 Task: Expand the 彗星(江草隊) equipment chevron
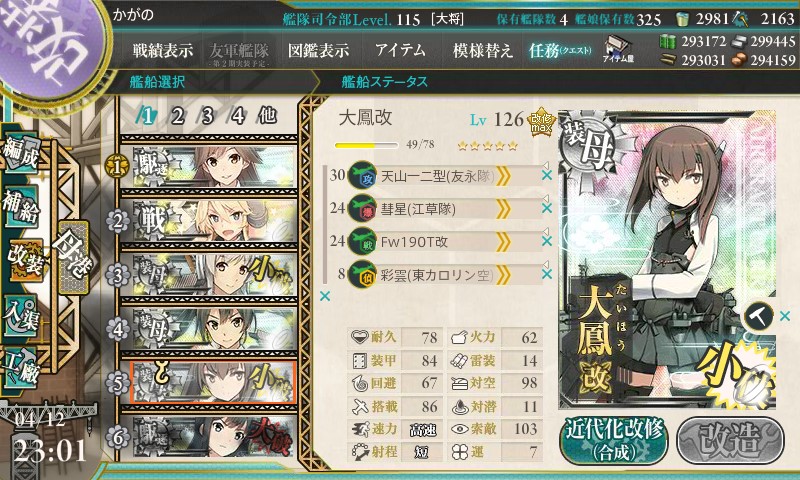(503, 209)
